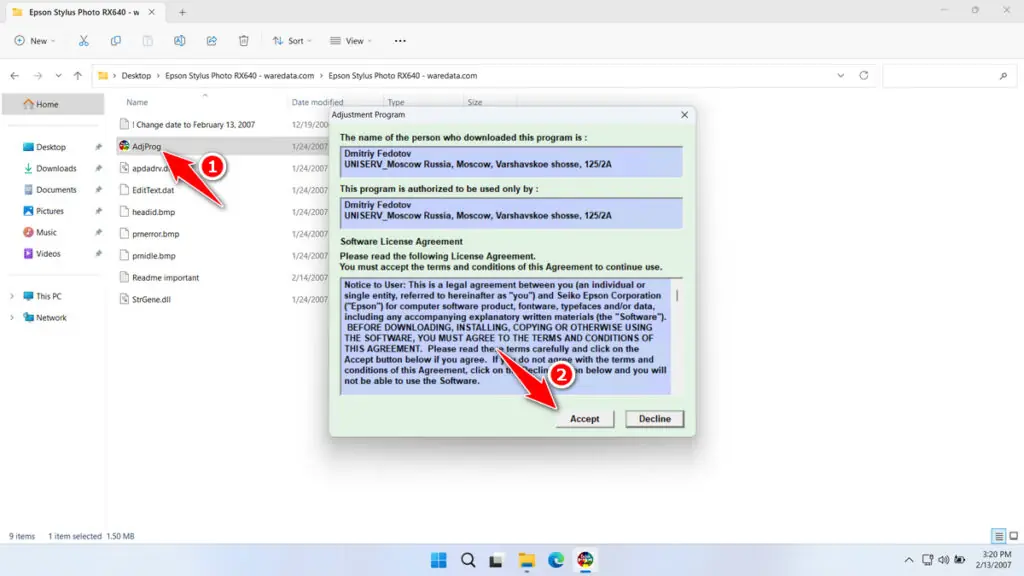Click the Copy icon in toolbar
1024x576 pixels.
pyautogui.click(x=116, y=41)
